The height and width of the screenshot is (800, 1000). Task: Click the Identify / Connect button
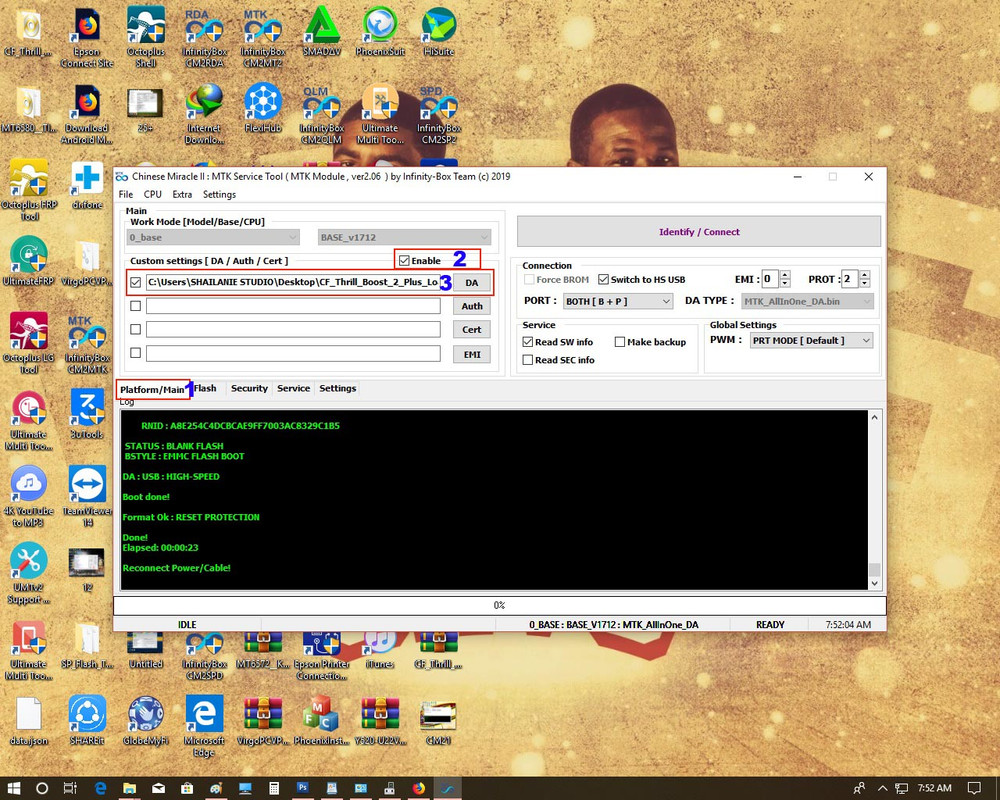(x=699, y=232)
